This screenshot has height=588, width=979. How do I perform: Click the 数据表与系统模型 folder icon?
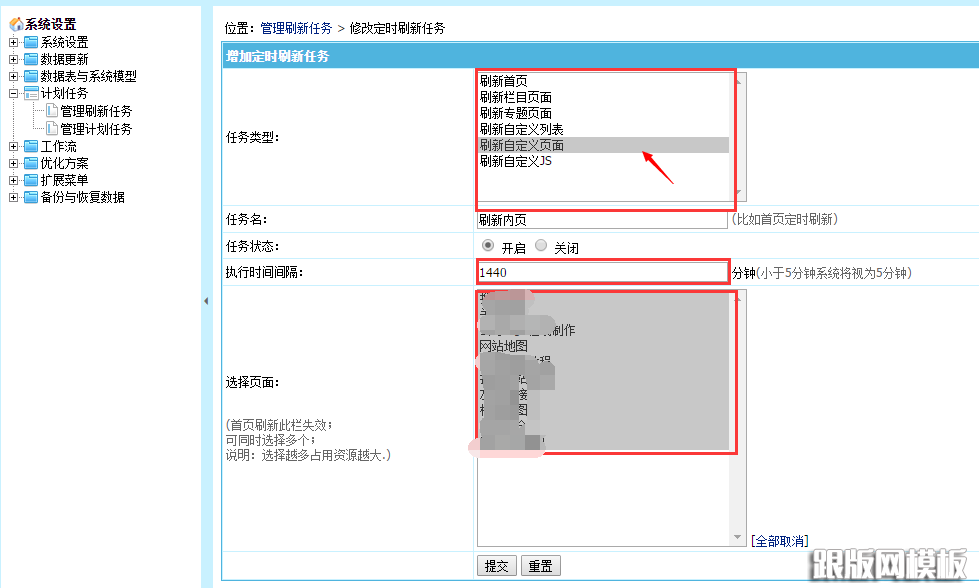pyautogui.click(x=30, y=76)
